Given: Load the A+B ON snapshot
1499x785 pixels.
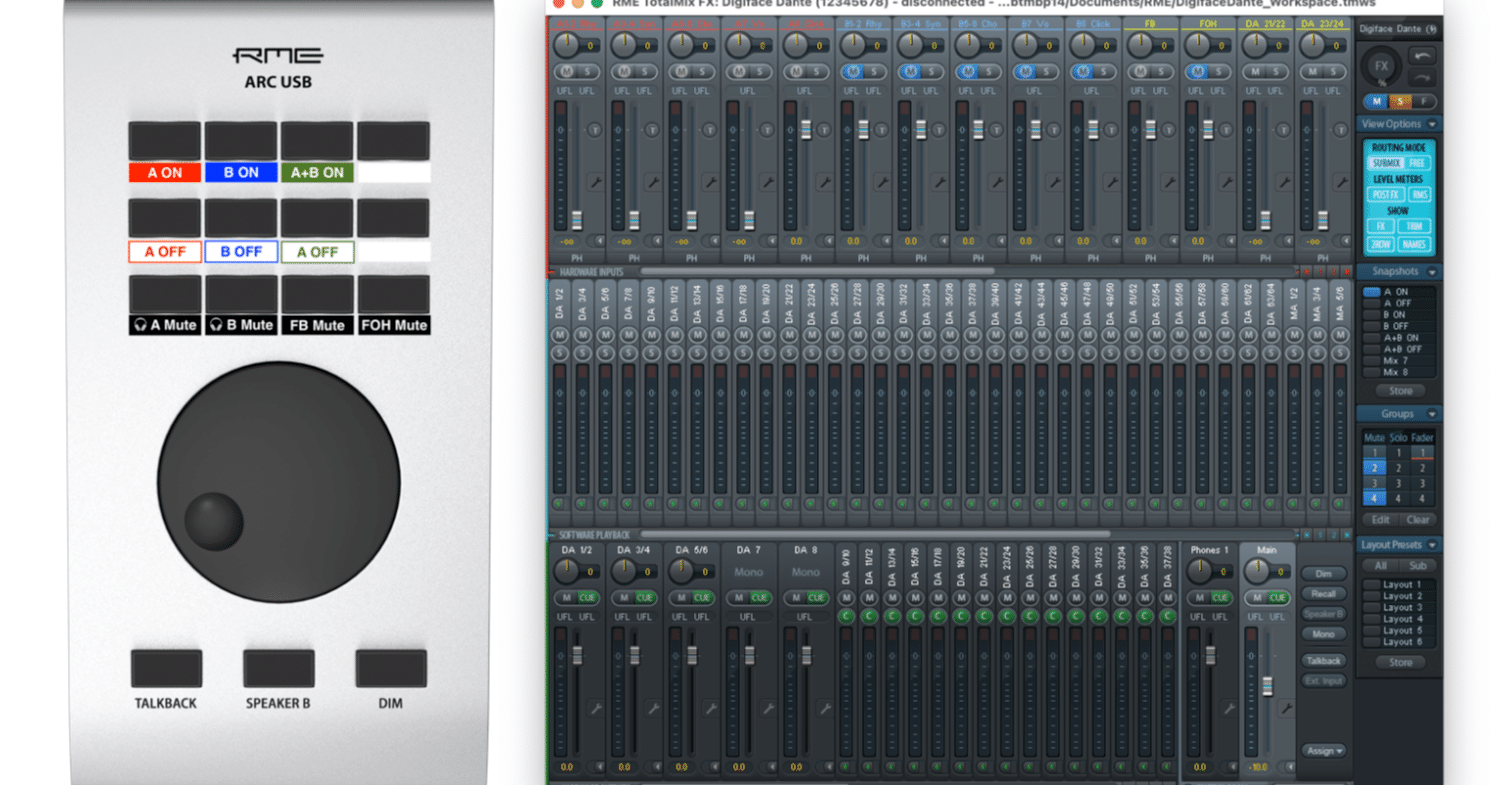Looking at the screenshot, I should coord(1399,338).
